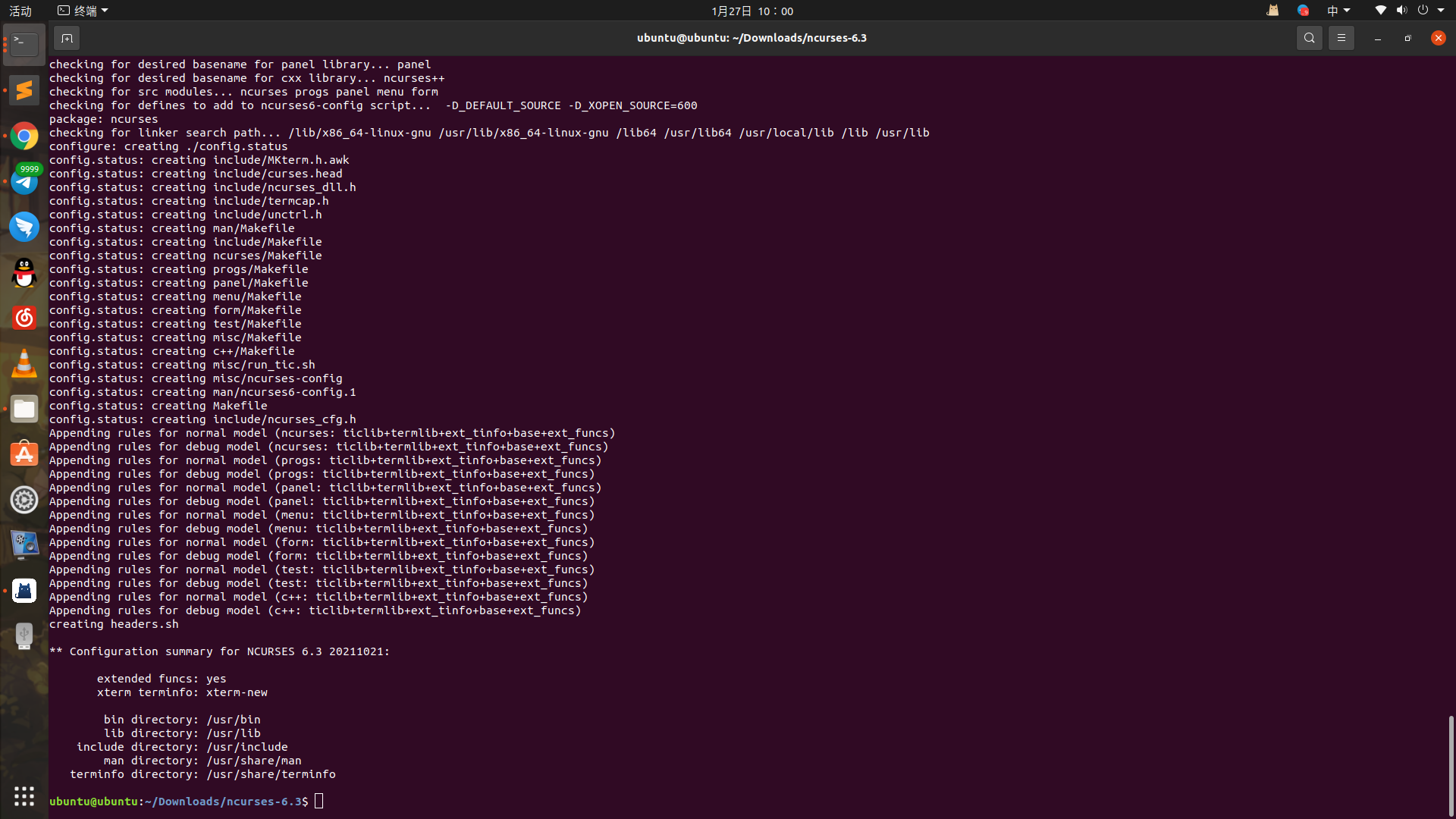Open VLC media player

[24, 363]
